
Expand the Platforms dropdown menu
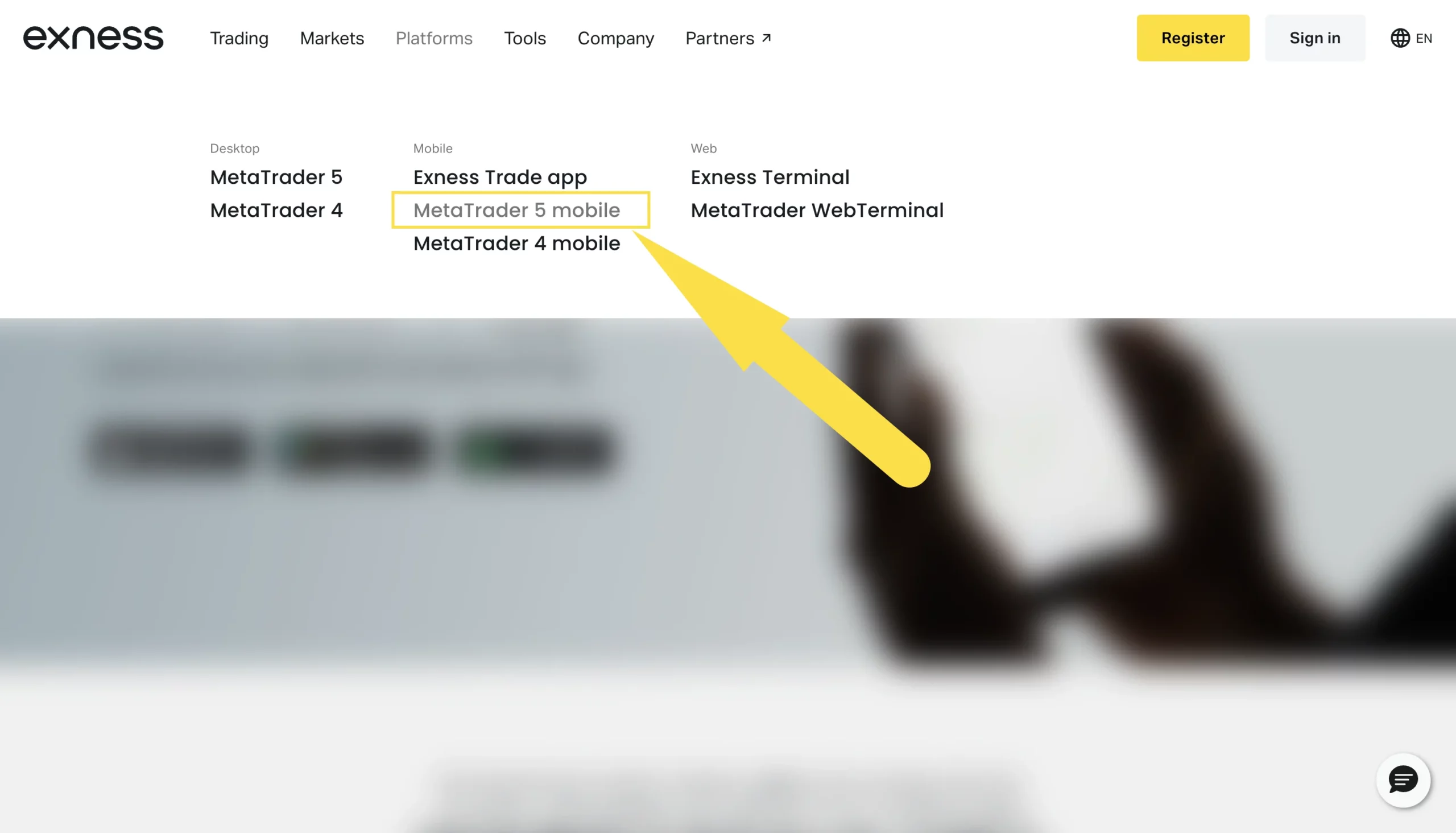[434, 38]
